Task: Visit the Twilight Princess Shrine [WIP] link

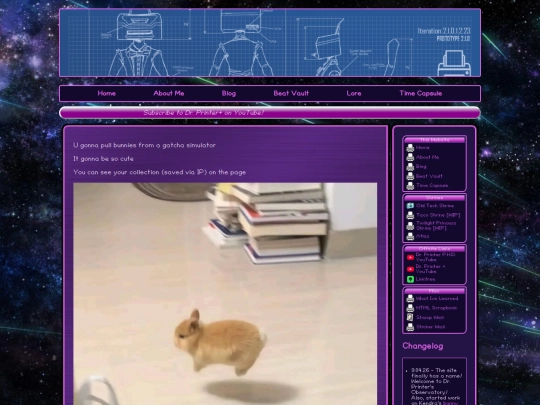Action: click(x=436, y=226)
